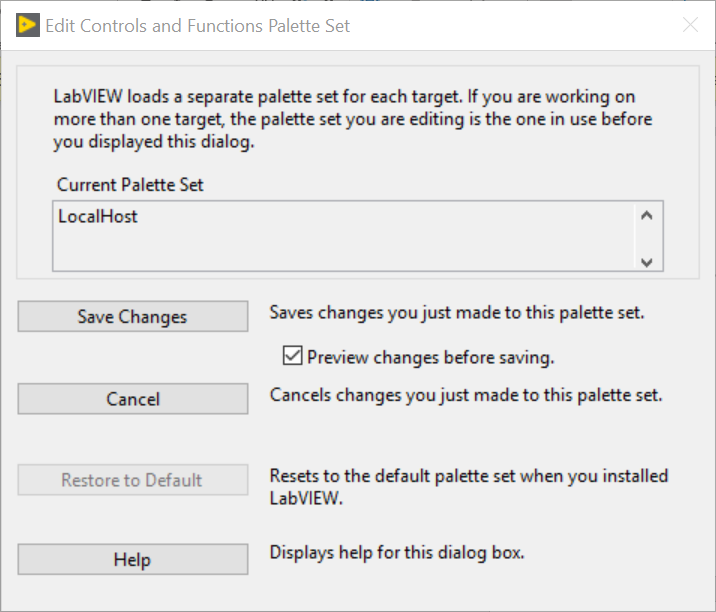Click the dialog title bar text

[198, 26]
